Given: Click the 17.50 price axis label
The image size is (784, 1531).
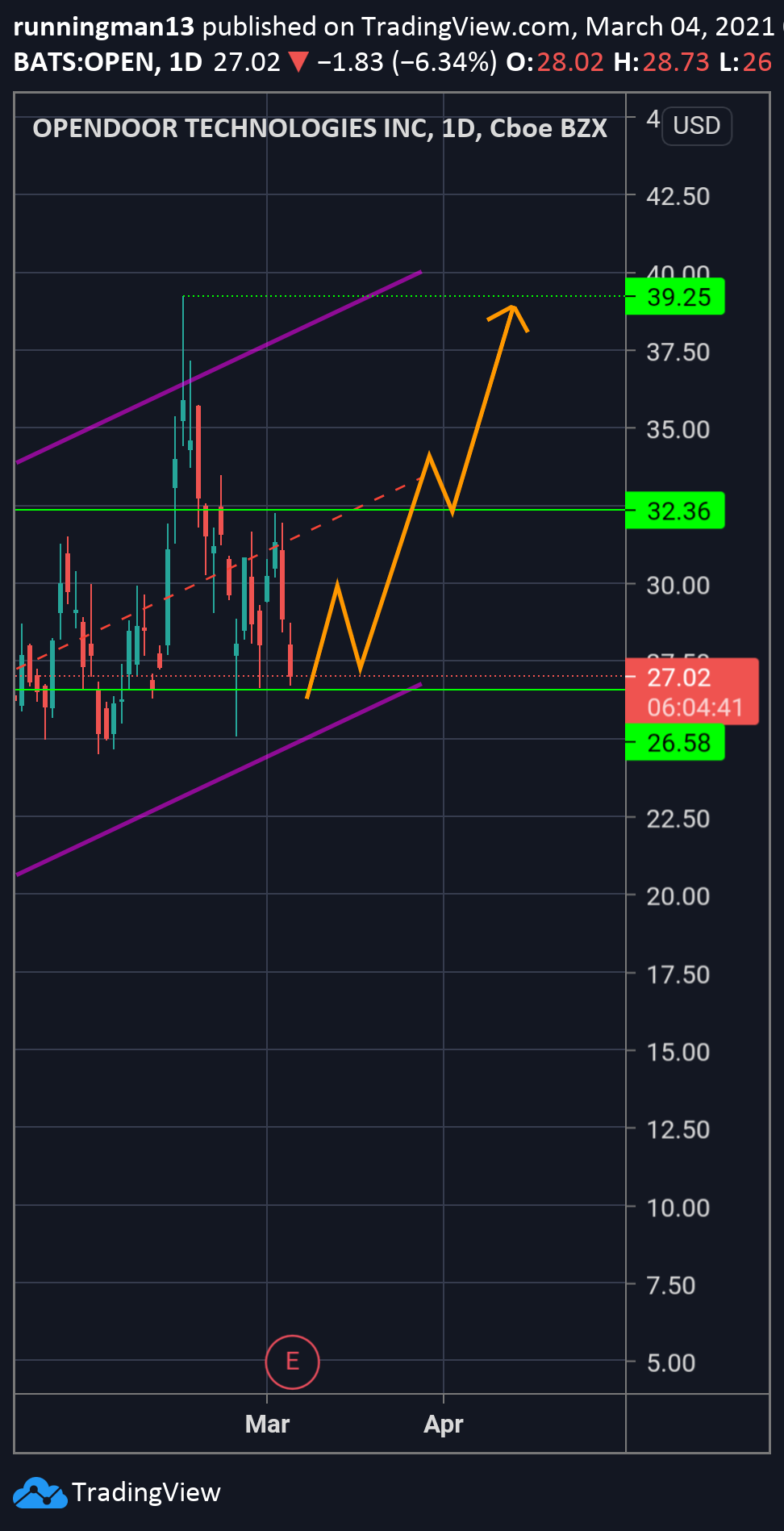Looking at the screenshot, I should (678, 974).
